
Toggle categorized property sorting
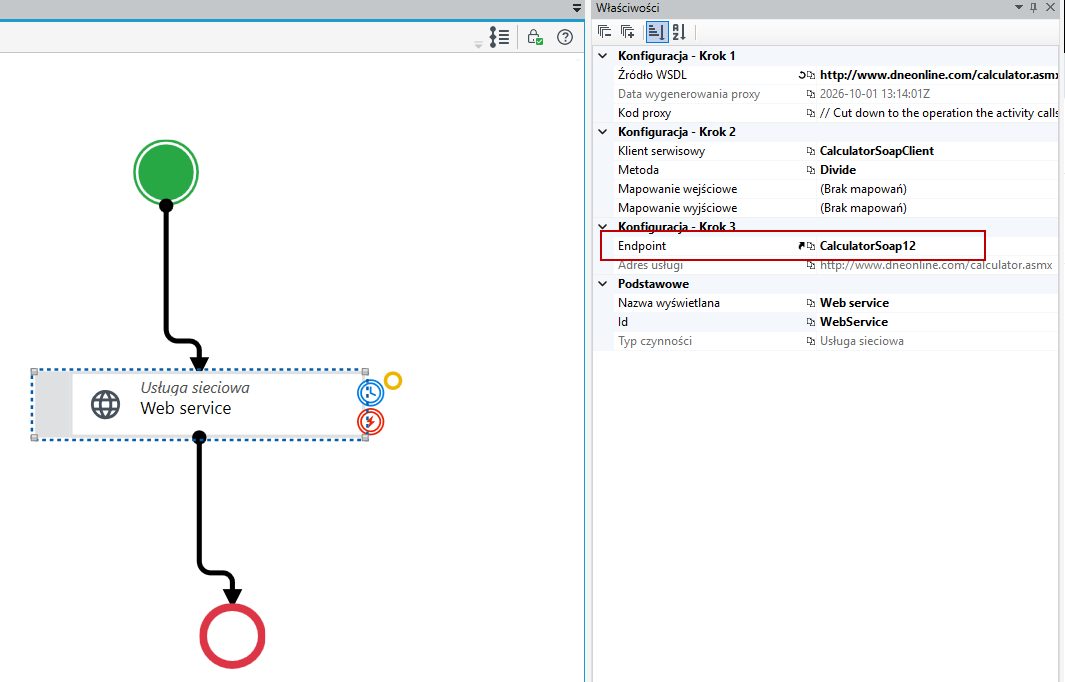coord(656,31)
